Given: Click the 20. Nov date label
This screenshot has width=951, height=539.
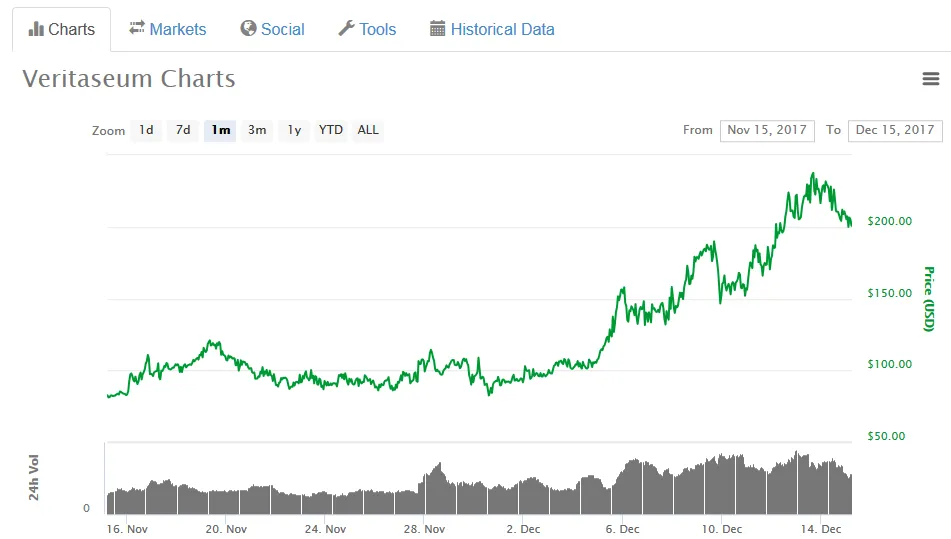Looking at the screenshot, I should click(226, 529).
